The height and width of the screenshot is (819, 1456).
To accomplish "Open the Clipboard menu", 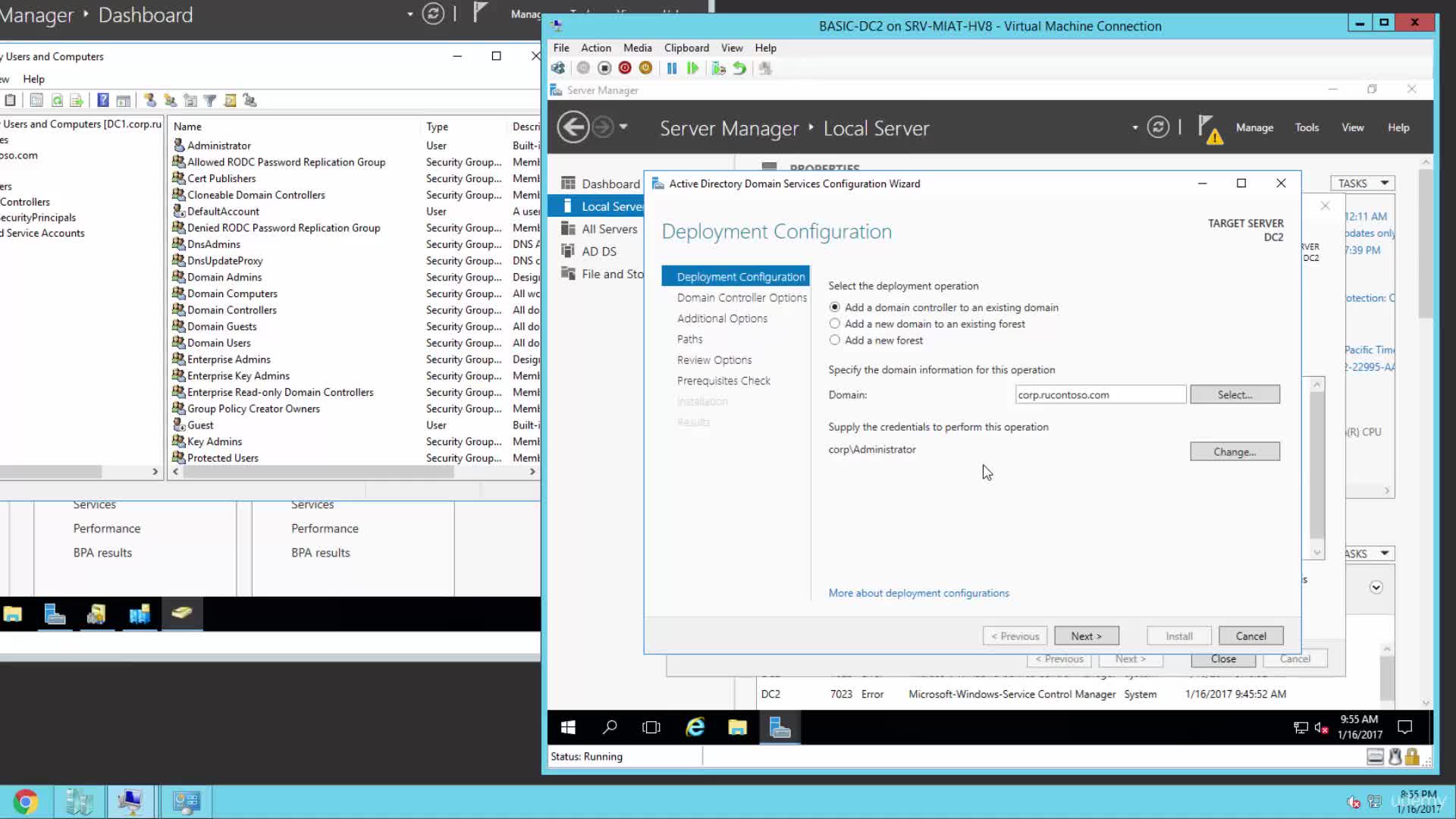I will click(687, 48).
